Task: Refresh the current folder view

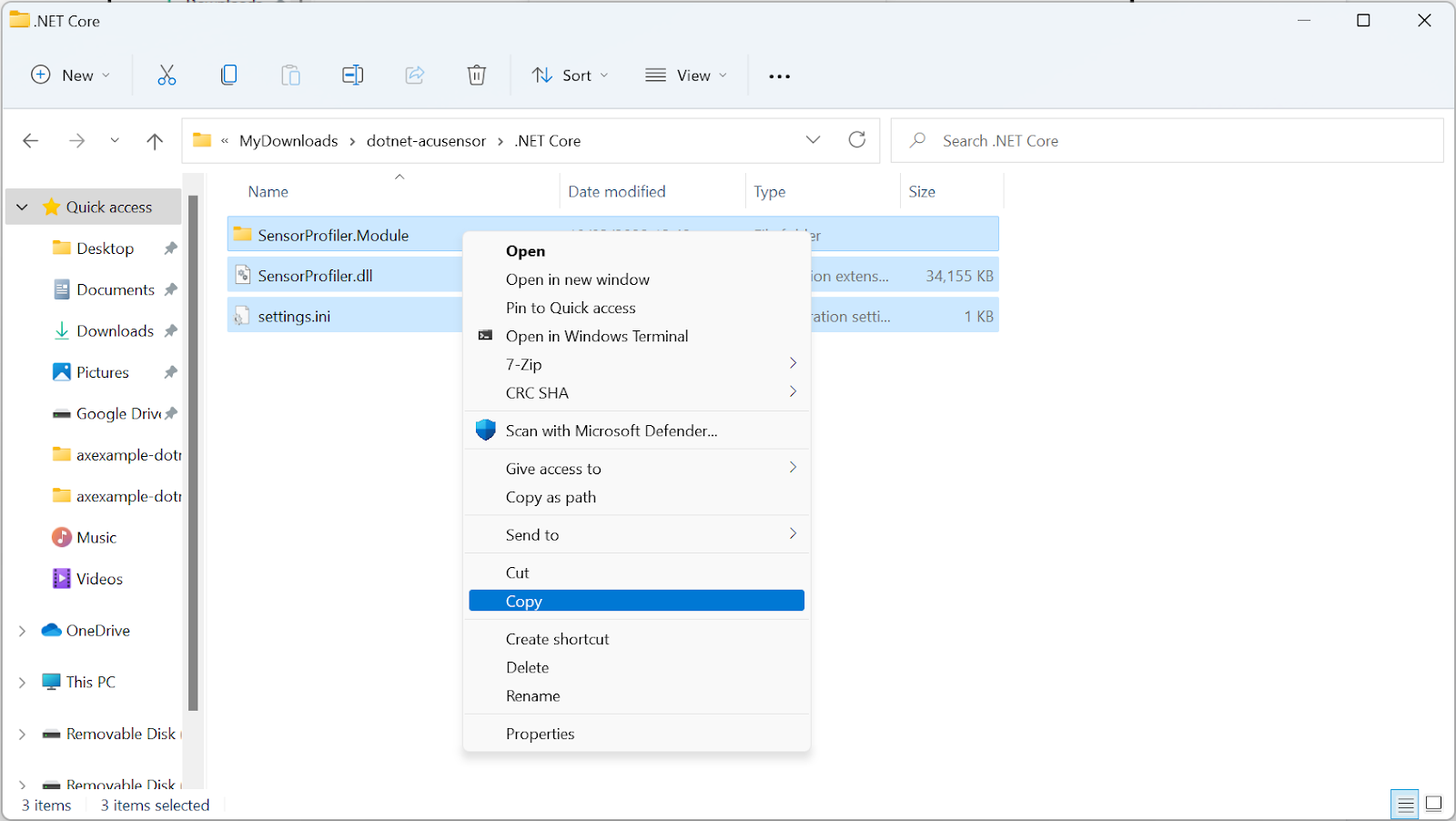Action: click(856, 140)
